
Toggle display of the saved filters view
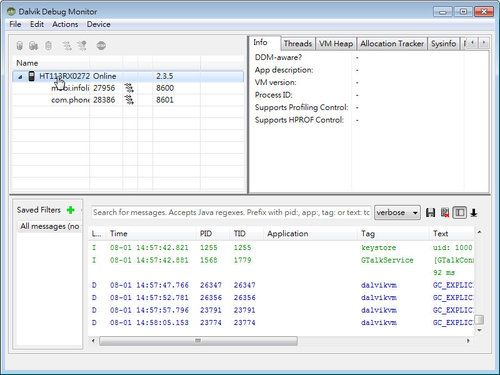coord(460,213)
